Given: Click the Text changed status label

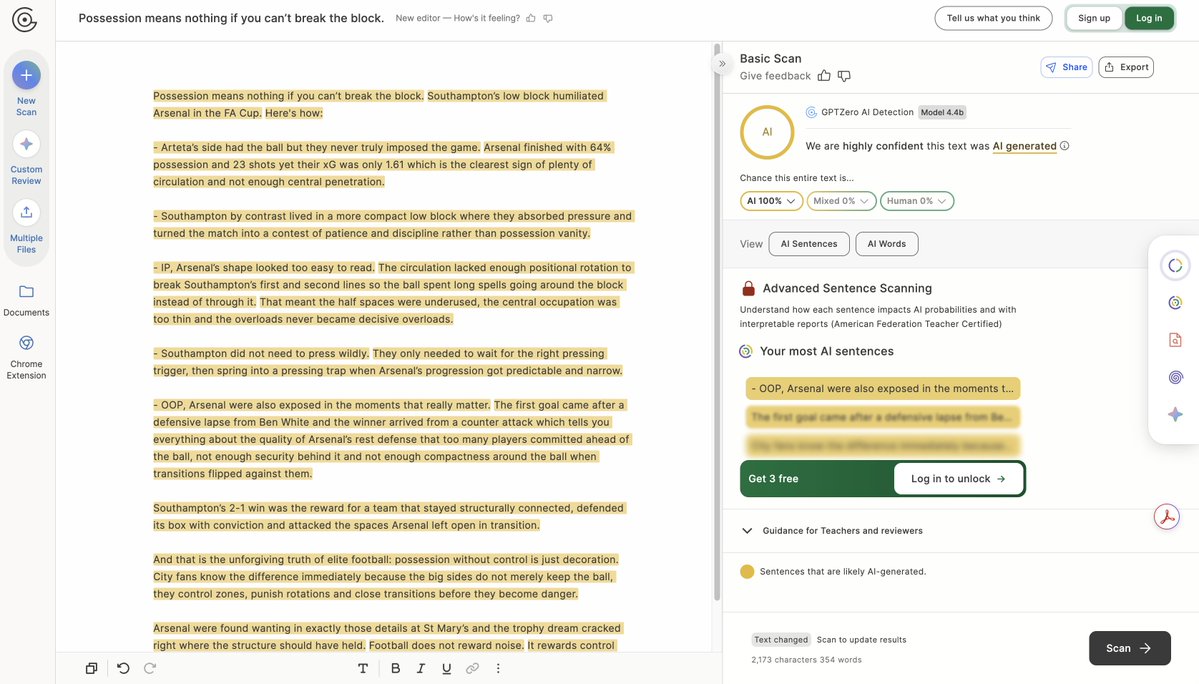Looking at the screenshot, I should (781, 640).
